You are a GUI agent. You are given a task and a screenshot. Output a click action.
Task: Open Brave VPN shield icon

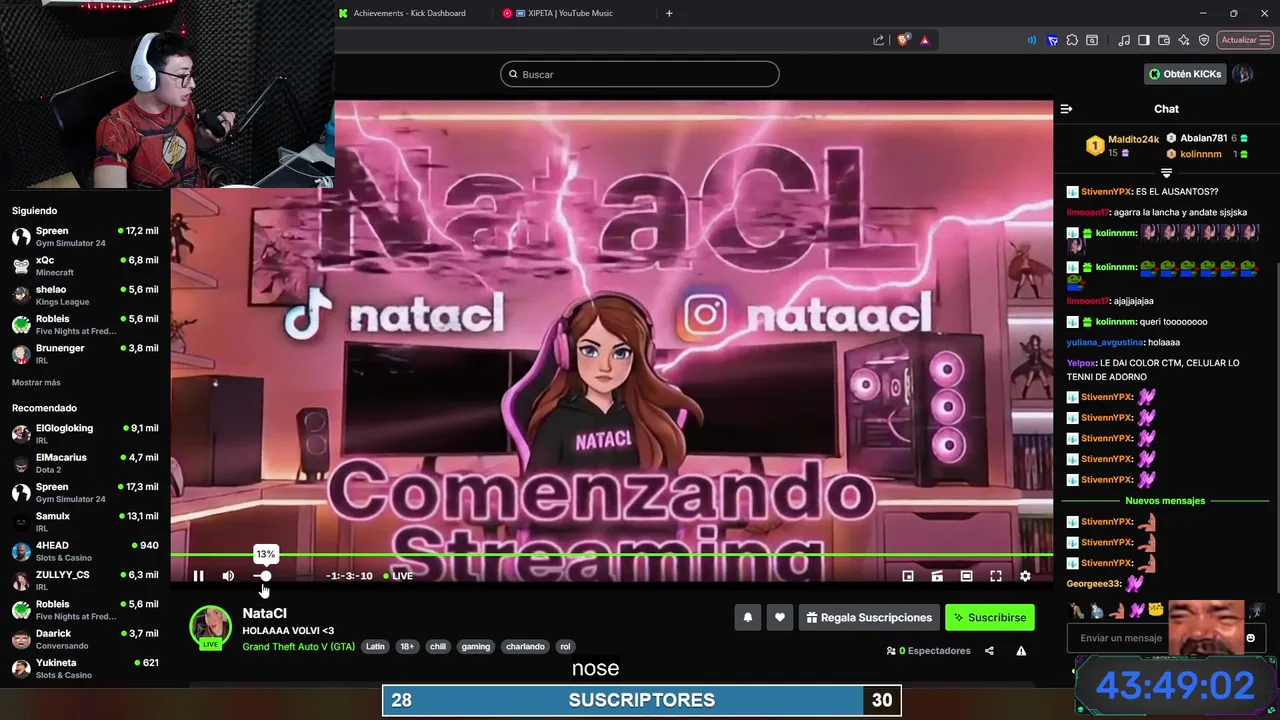coord(1204,40)
